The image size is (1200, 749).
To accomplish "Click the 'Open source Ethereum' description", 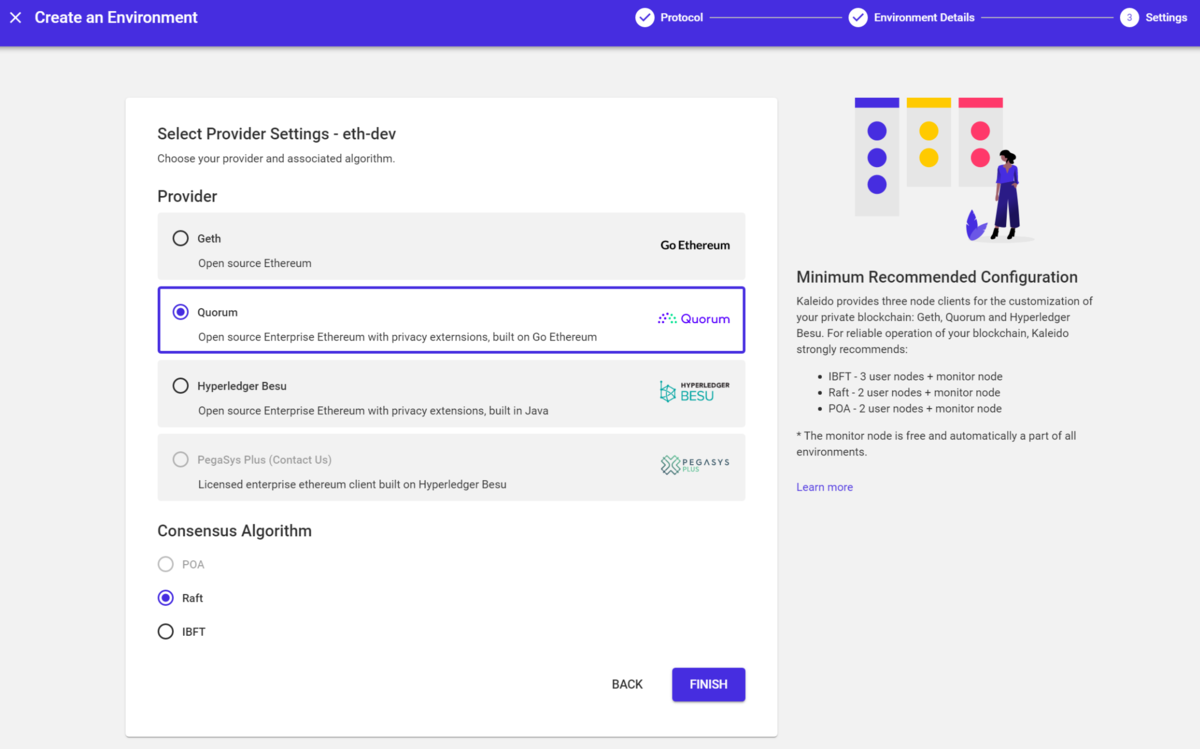I will tap(255, 263).
